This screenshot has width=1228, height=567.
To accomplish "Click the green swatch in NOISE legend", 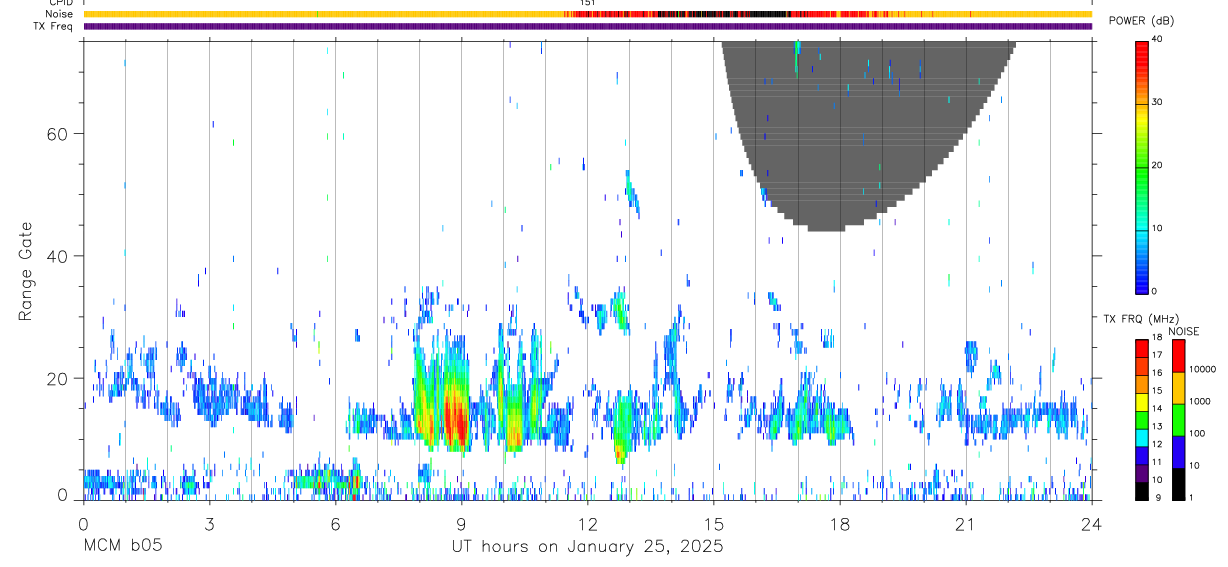I will point(1178,420).
